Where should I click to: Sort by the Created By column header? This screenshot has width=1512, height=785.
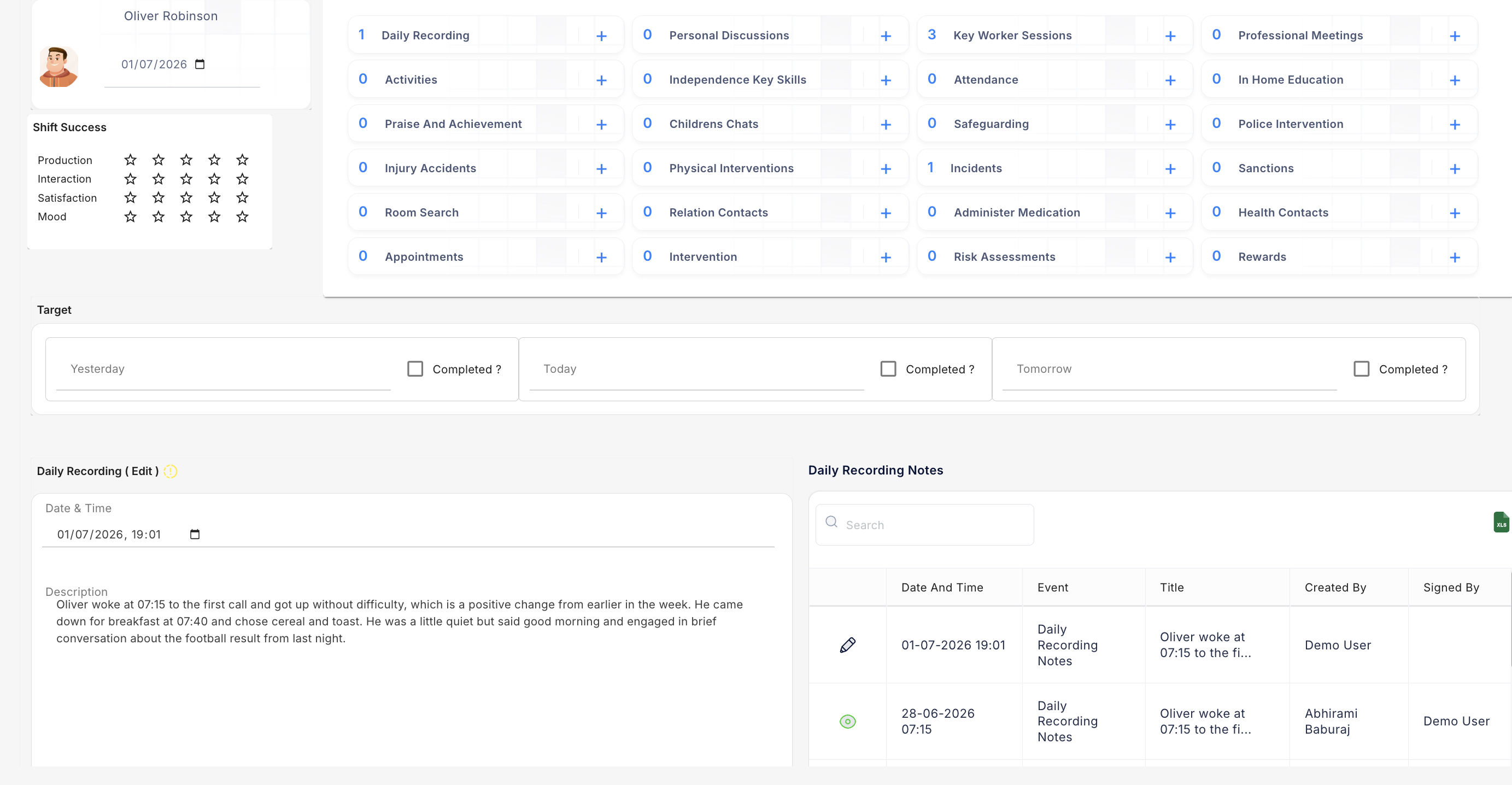[1335, 587]
